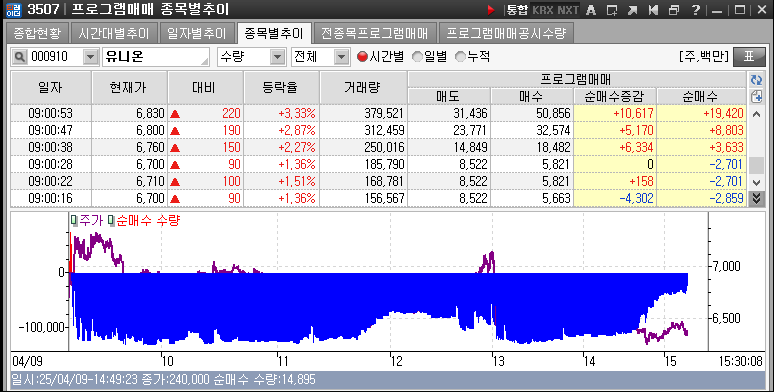The image size is (774, 392).
Task: Open the stock code 000910 dropdown
Action: [x=90, y=57]
